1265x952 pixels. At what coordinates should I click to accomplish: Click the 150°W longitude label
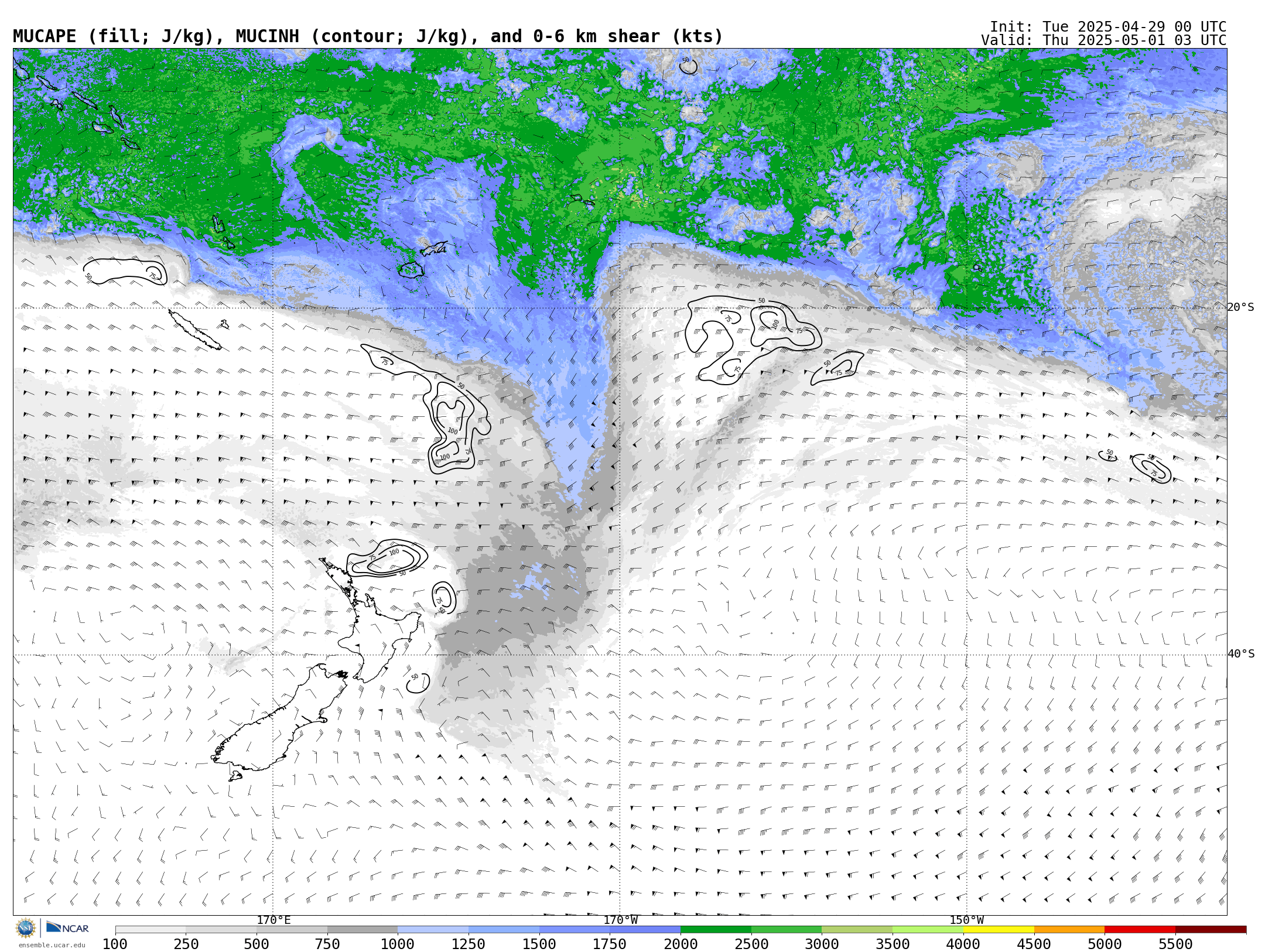point(967,920)
